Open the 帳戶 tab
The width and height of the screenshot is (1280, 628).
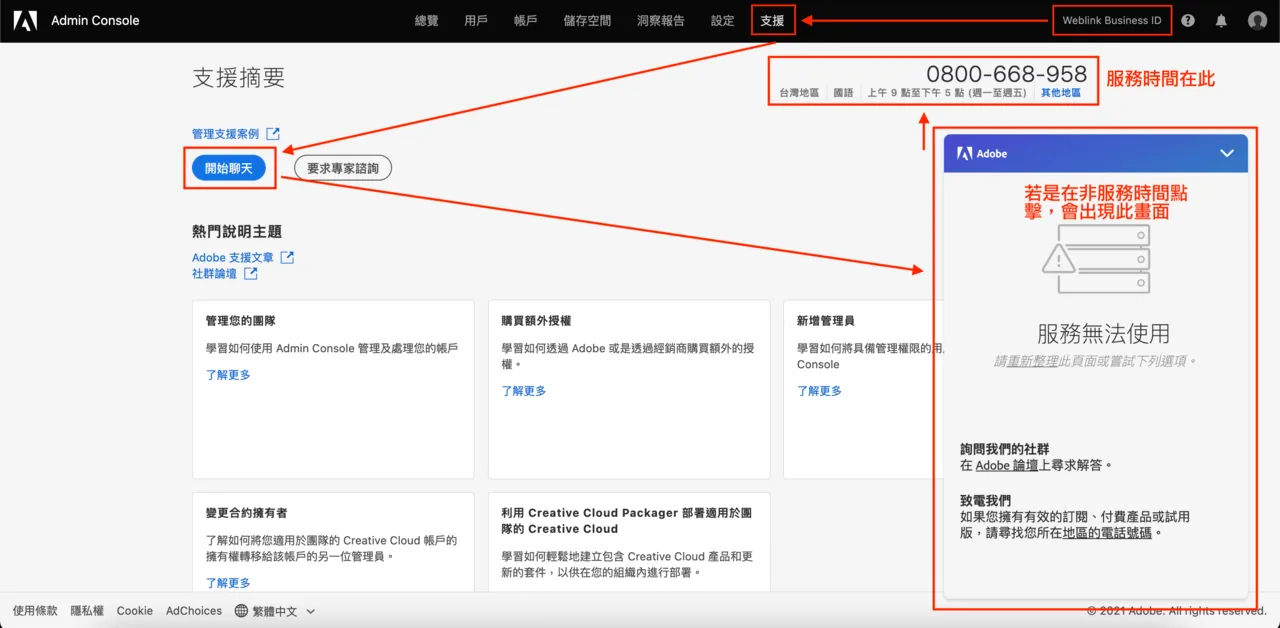point(526,20)
